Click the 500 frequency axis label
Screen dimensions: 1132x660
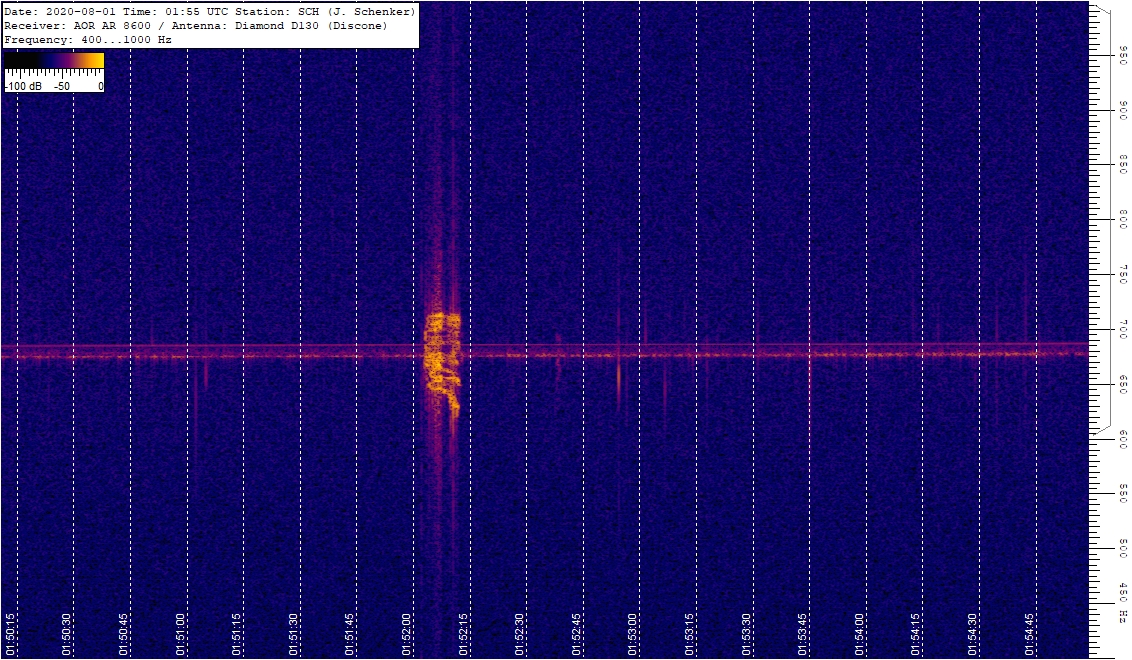click(1123, 547)
